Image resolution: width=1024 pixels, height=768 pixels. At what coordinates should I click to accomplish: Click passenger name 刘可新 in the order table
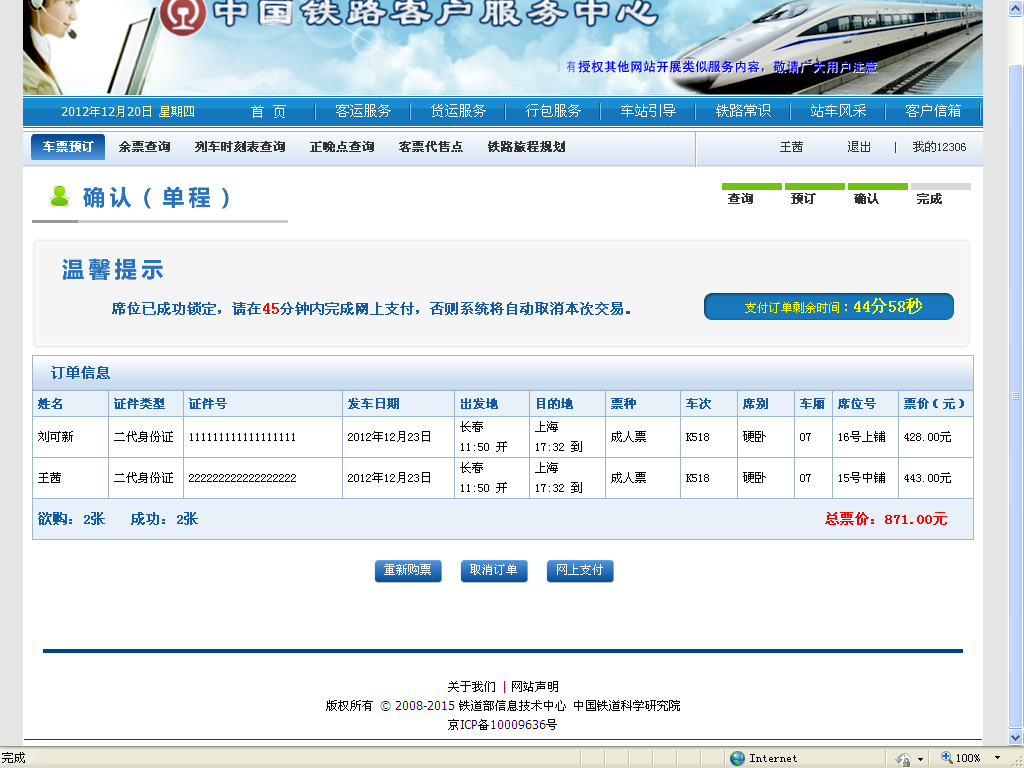click(x=56, y=437)
